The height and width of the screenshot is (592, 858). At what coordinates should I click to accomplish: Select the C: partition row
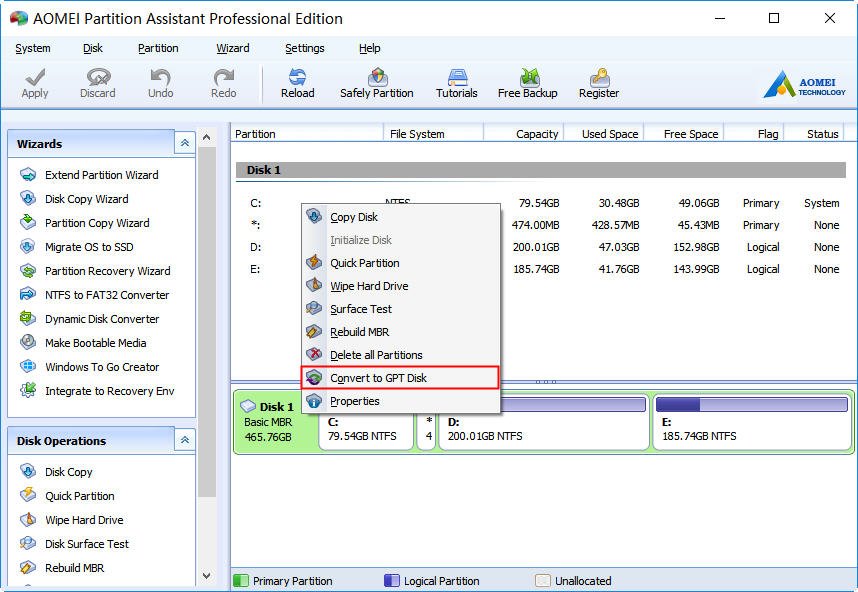541,204
